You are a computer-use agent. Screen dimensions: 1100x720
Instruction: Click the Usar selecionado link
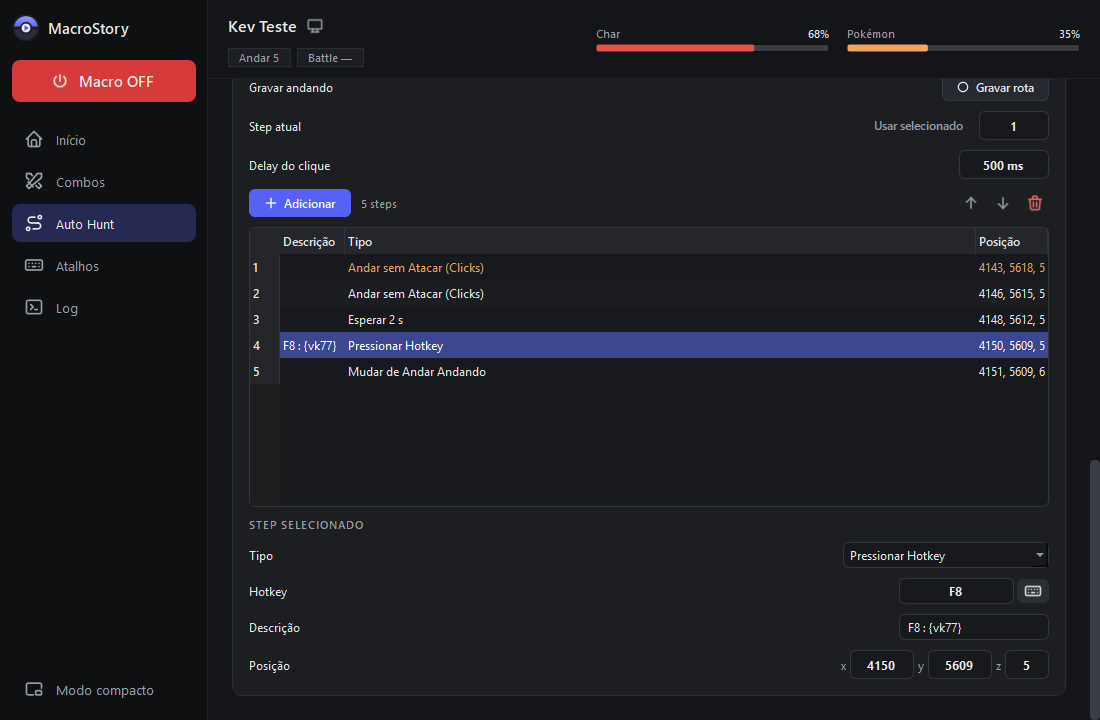click(918, 126)
